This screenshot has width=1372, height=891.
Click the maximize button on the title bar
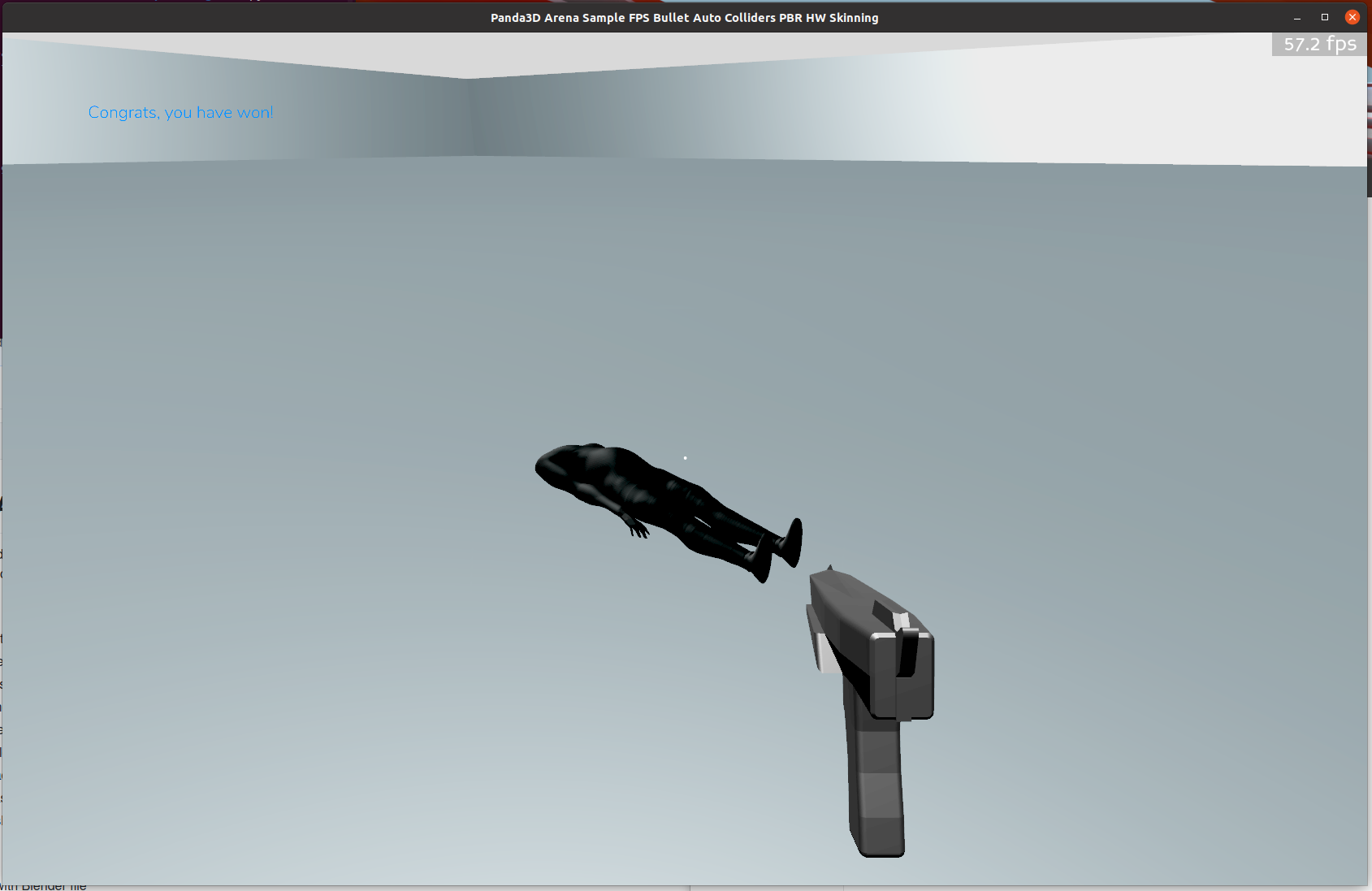point(1324,16)
